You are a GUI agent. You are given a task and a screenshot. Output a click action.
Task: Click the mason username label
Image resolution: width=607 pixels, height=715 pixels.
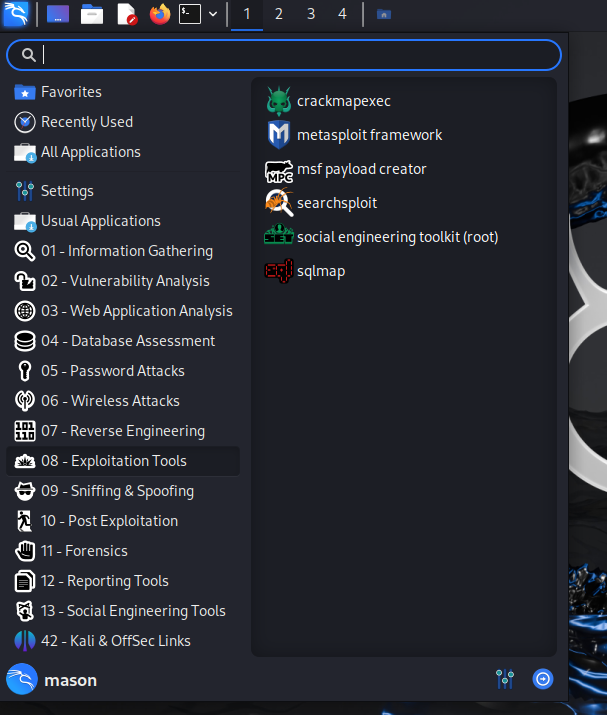pos(71,680)
